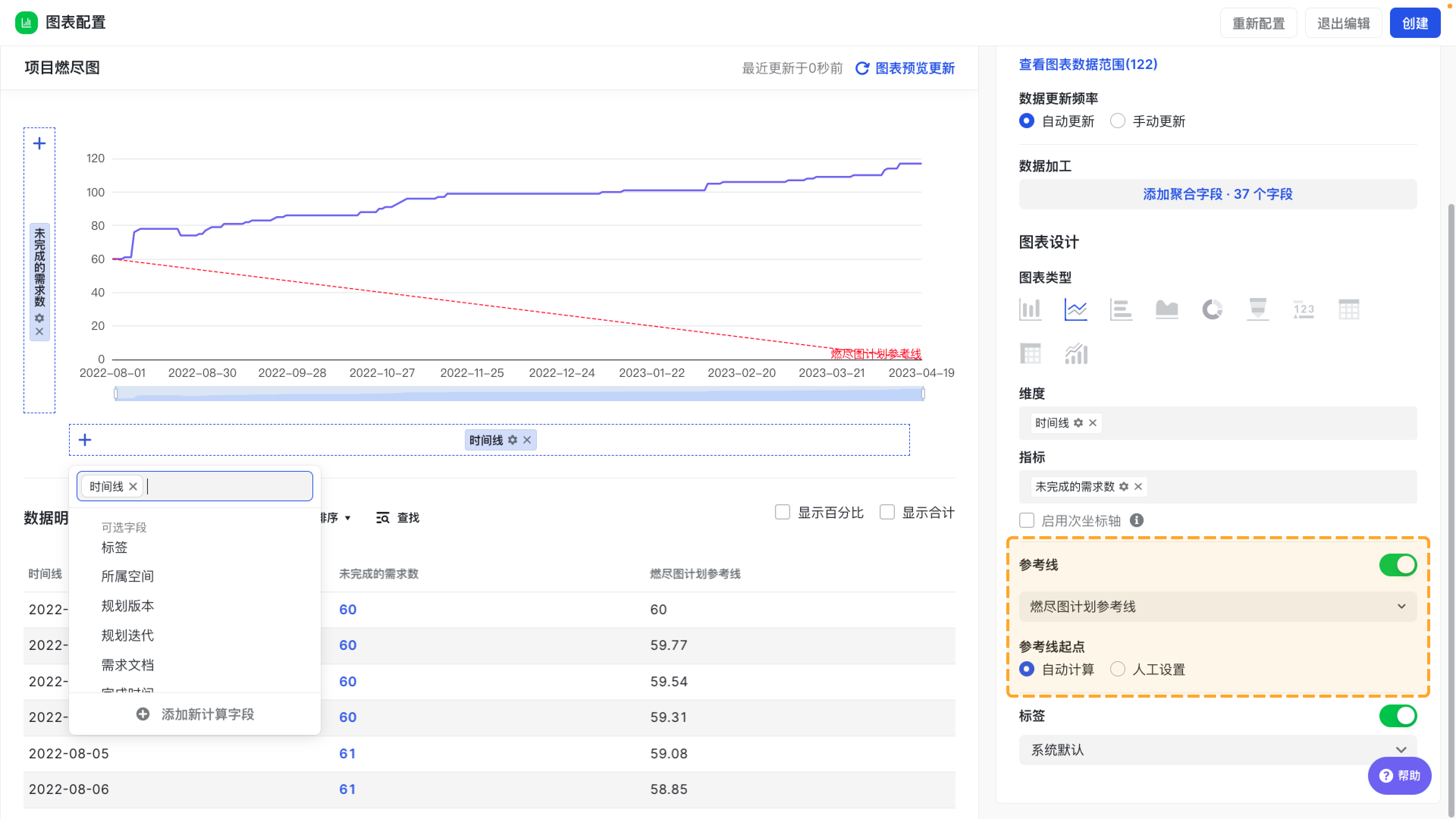Open gear settings on X-axis 时间线 chip

(x=513, y=440)
